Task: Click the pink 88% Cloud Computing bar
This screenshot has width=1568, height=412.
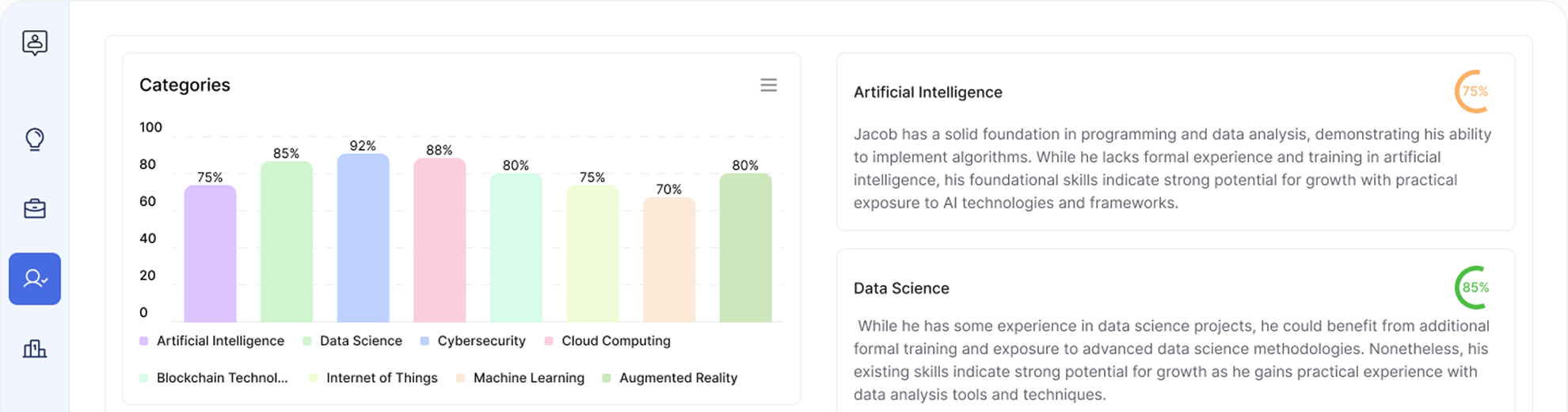Action: click(440, 240)
